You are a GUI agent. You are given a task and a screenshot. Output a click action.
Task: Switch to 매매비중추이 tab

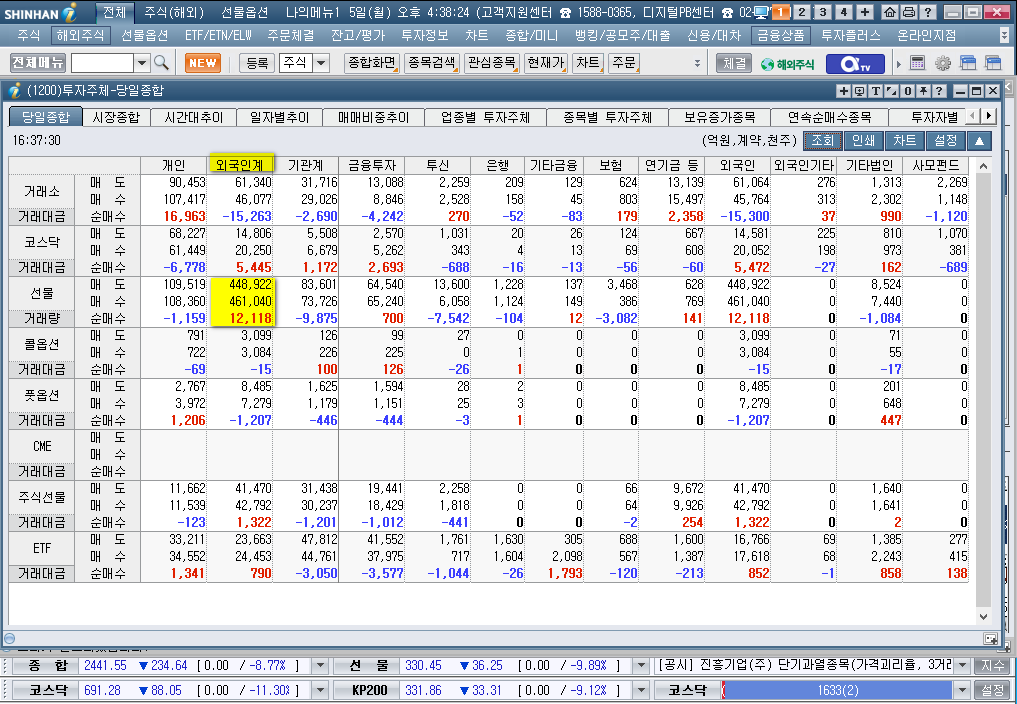tap(374, 117)
